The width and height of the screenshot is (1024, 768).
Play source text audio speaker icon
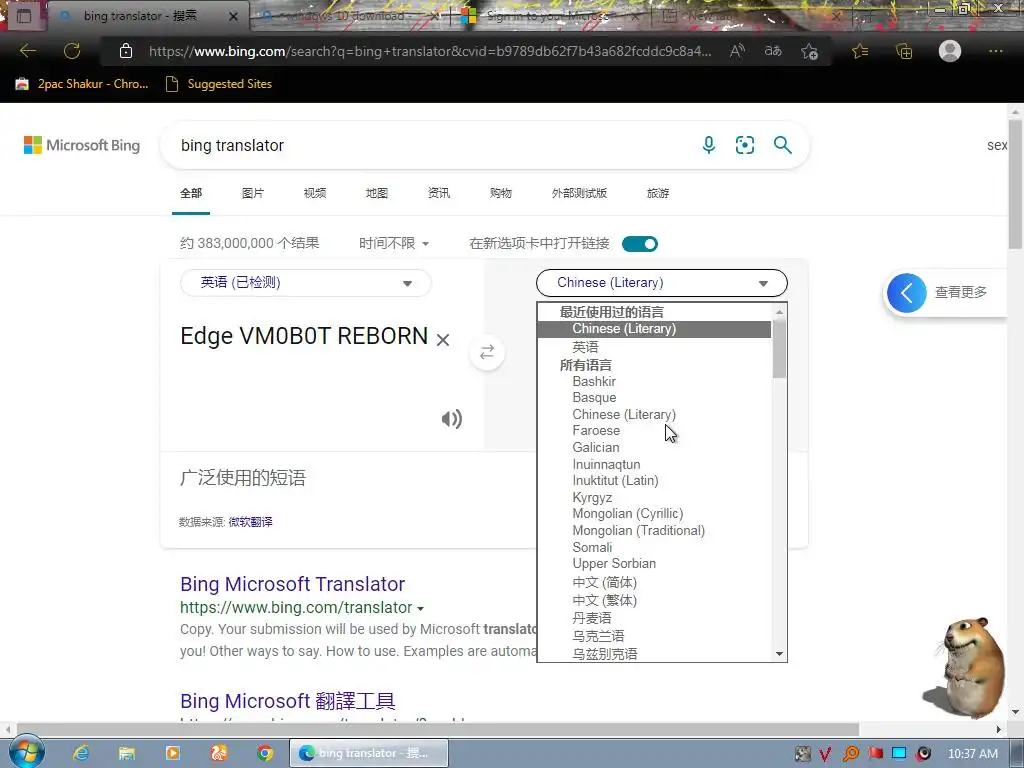click(x=451, y=419)
